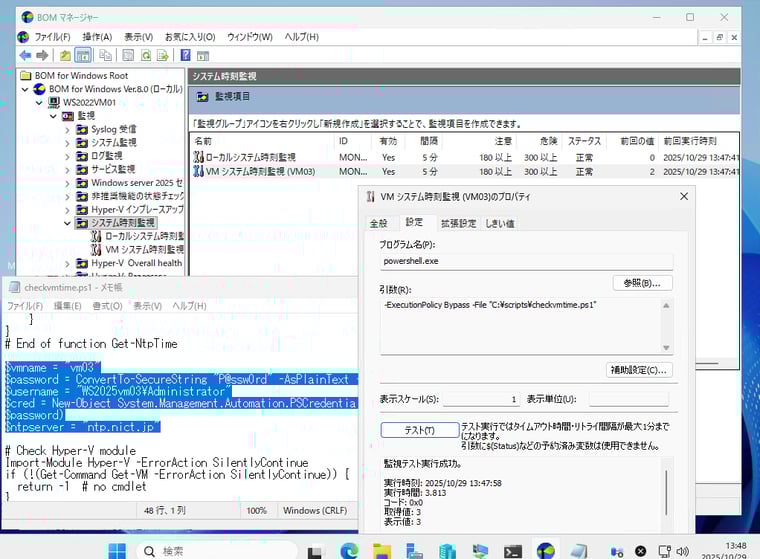Open Microsoft Edge from the taskbar
Screen dimensions: 760x559
pyautogui.click(x=349, y=551)
